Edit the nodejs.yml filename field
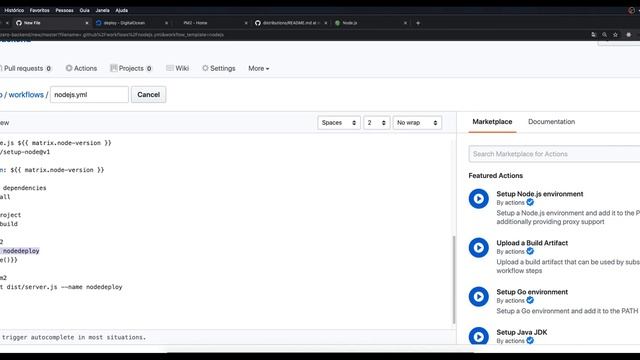 (89, 95)
